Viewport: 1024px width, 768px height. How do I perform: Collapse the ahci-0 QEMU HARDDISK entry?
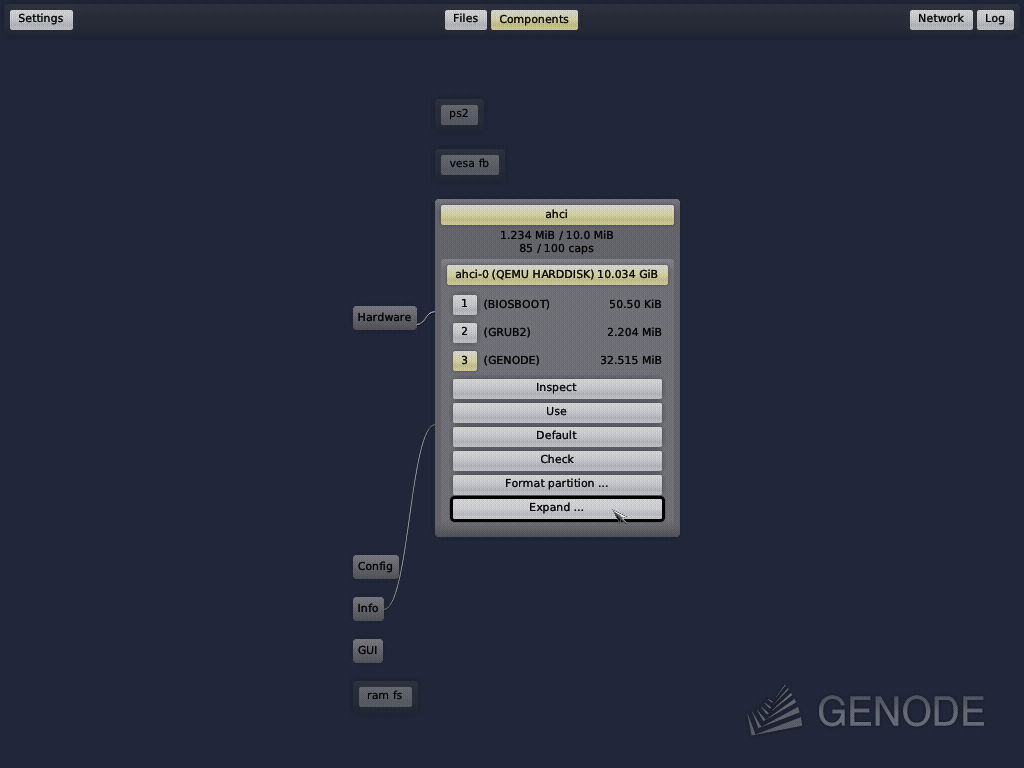pyautogui.click(x=557, y=273)
